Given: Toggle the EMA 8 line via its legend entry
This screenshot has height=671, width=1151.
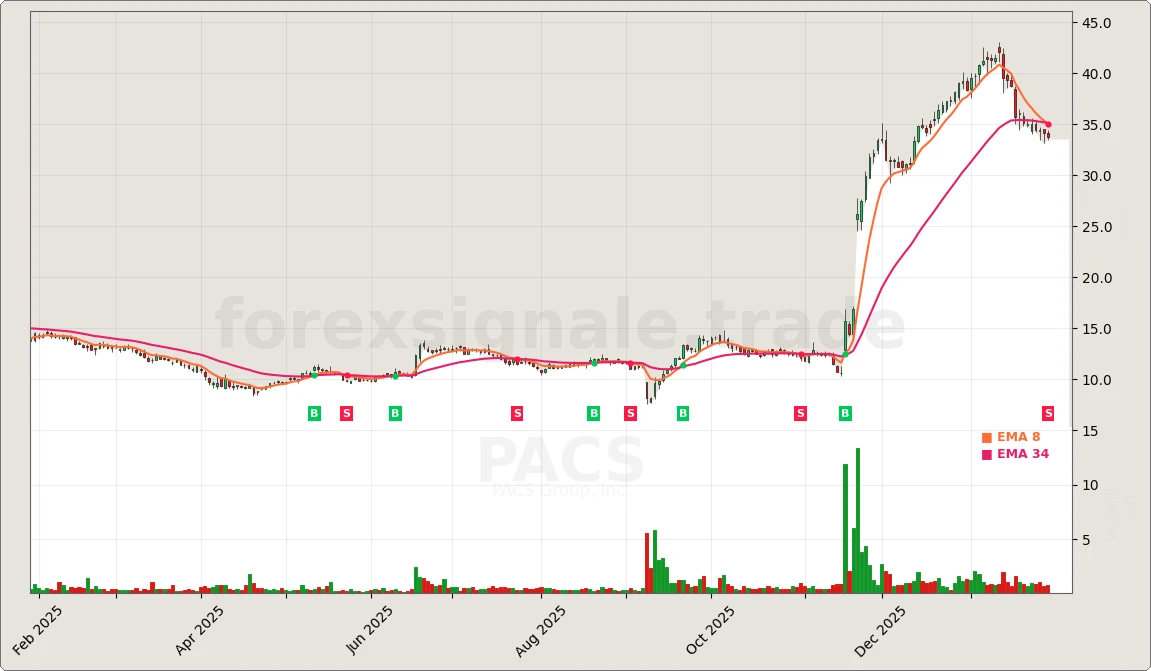Looking at the screenshot, I should pyautogui.click(x=1018, y=437).
